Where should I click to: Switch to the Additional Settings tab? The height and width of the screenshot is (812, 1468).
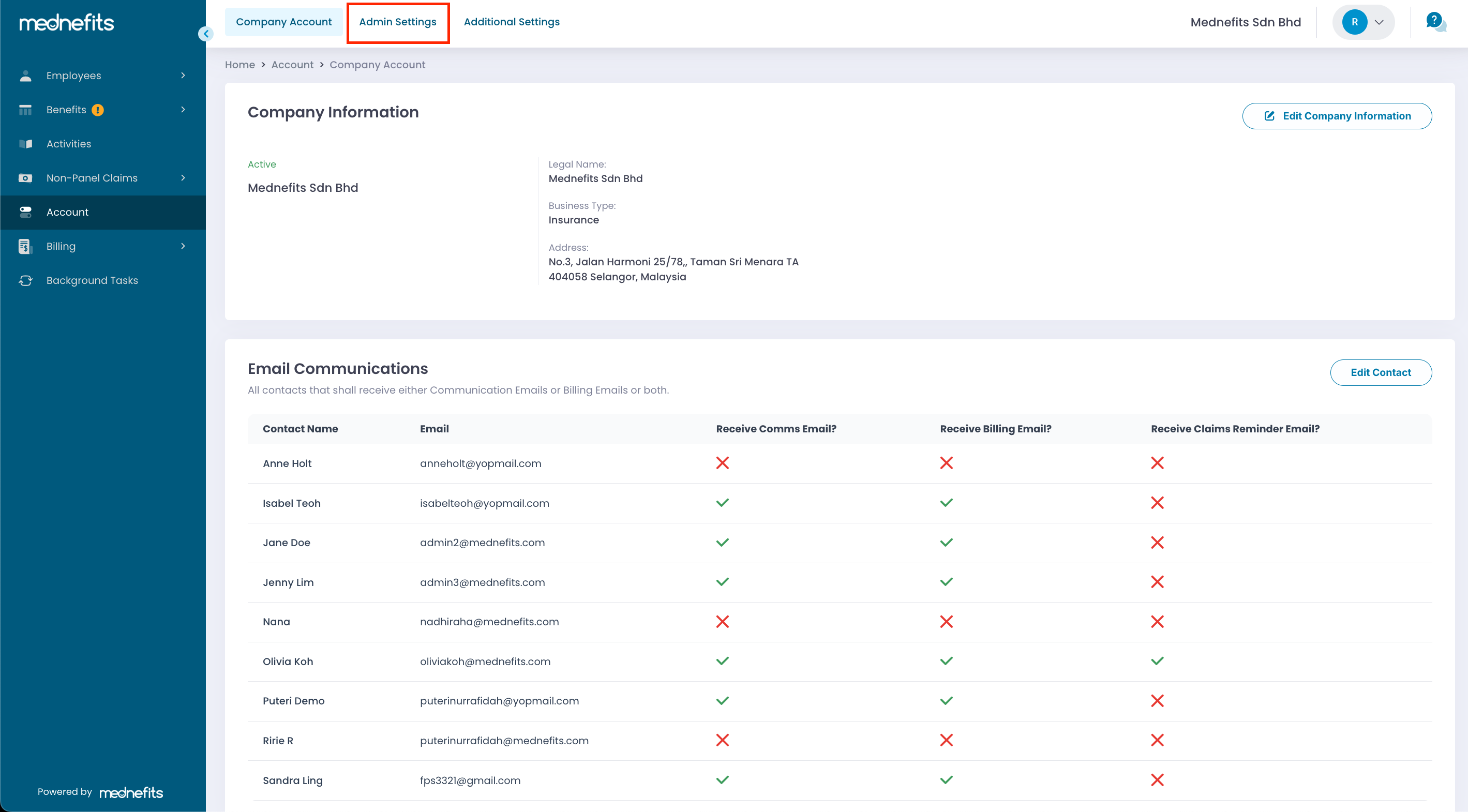[511, 22]
